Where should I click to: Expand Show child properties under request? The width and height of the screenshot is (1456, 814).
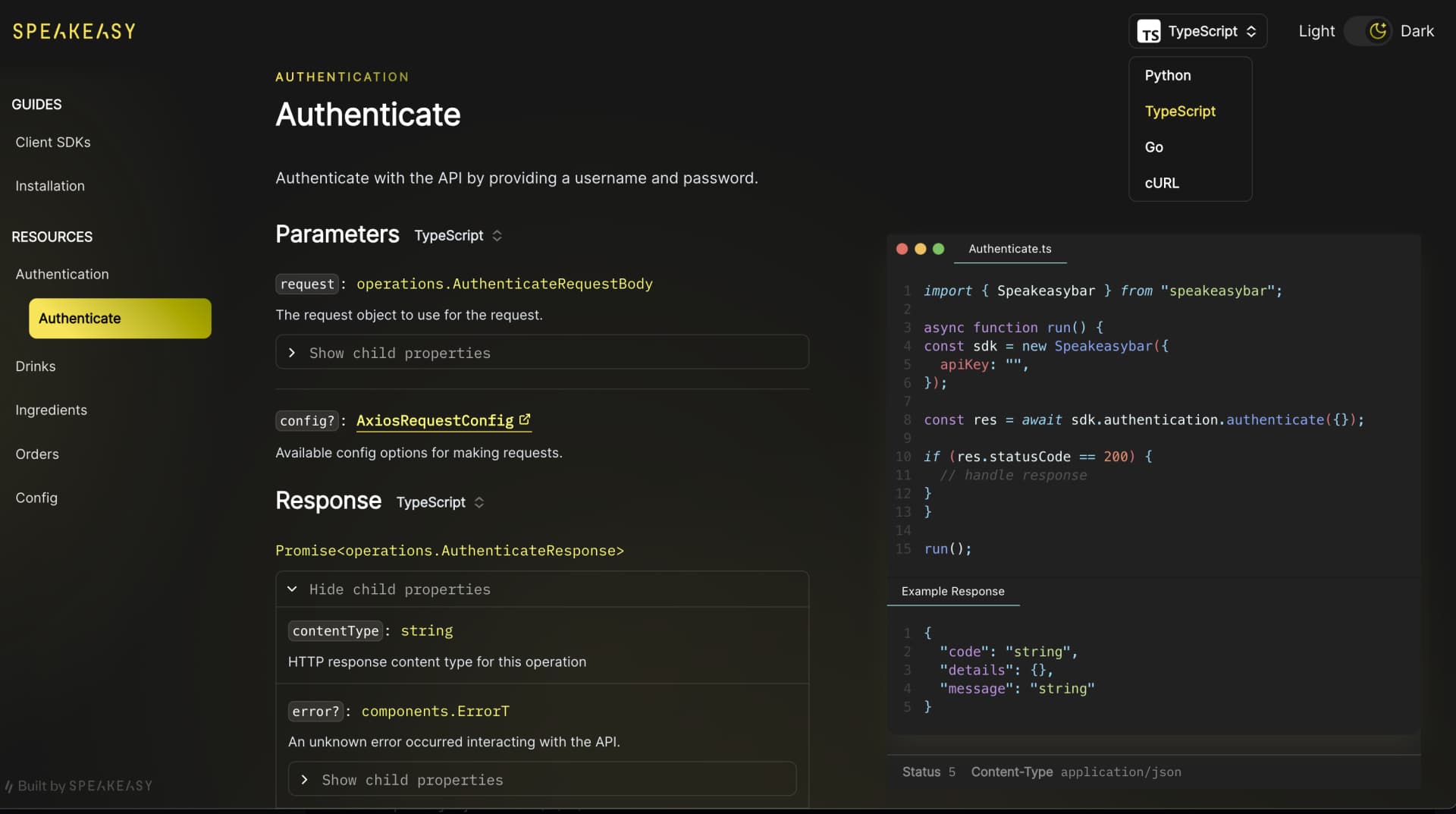coord(541,353)
